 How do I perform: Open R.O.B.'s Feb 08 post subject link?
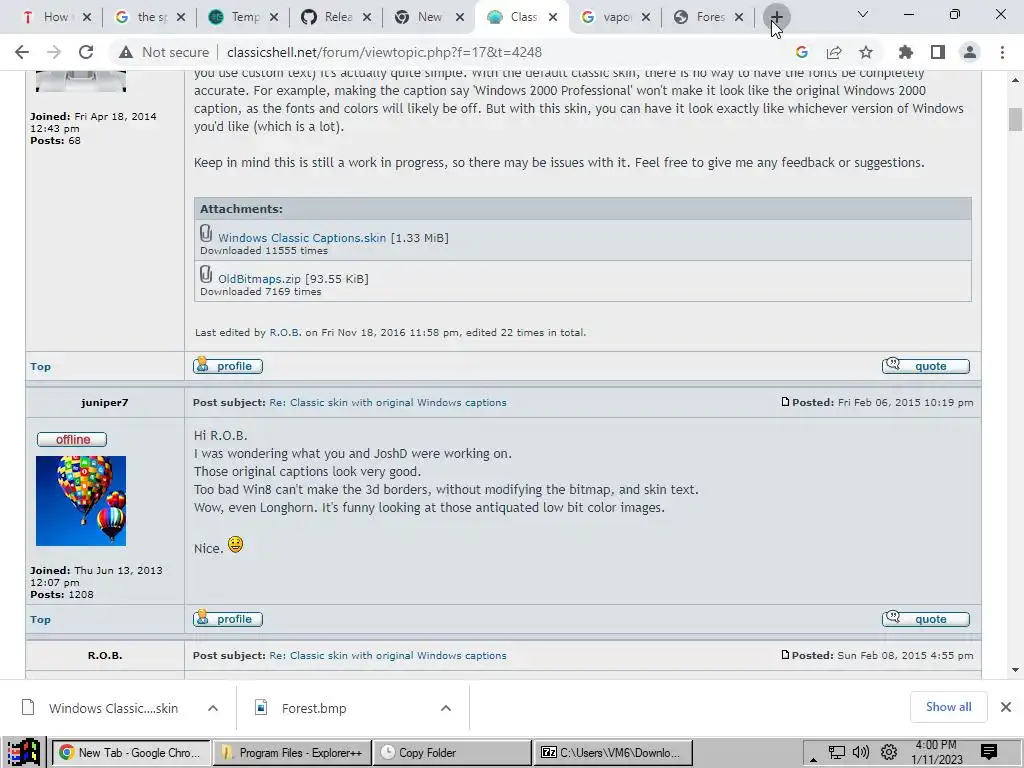[x=388, y=656]
